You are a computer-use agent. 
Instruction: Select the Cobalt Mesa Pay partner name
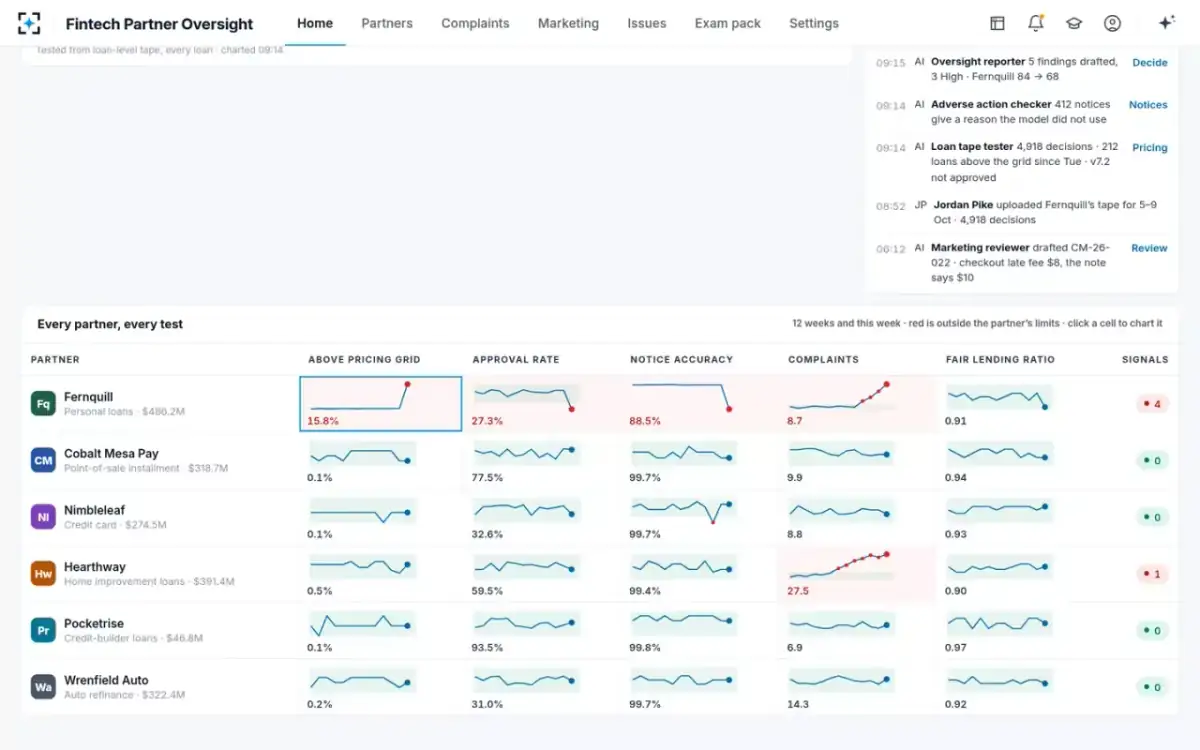(111, 453)
